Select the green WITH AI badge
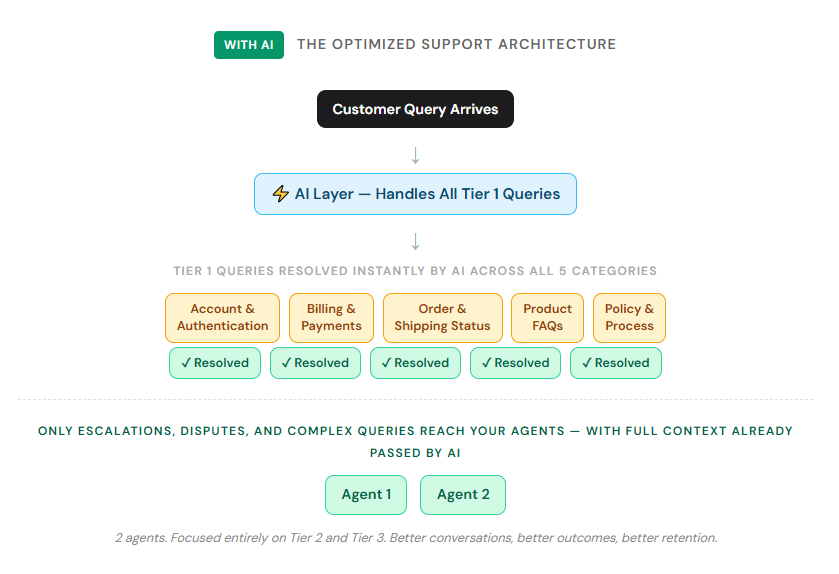The width and height of the screenshot is (839, 574). [249, 45]
